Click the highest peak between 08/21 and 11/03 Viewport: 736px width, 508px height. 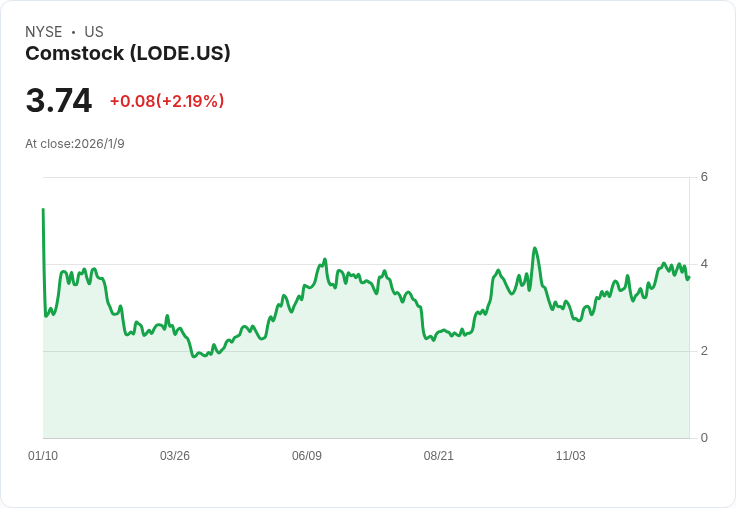pyautogui.click(x=535, y=249)
